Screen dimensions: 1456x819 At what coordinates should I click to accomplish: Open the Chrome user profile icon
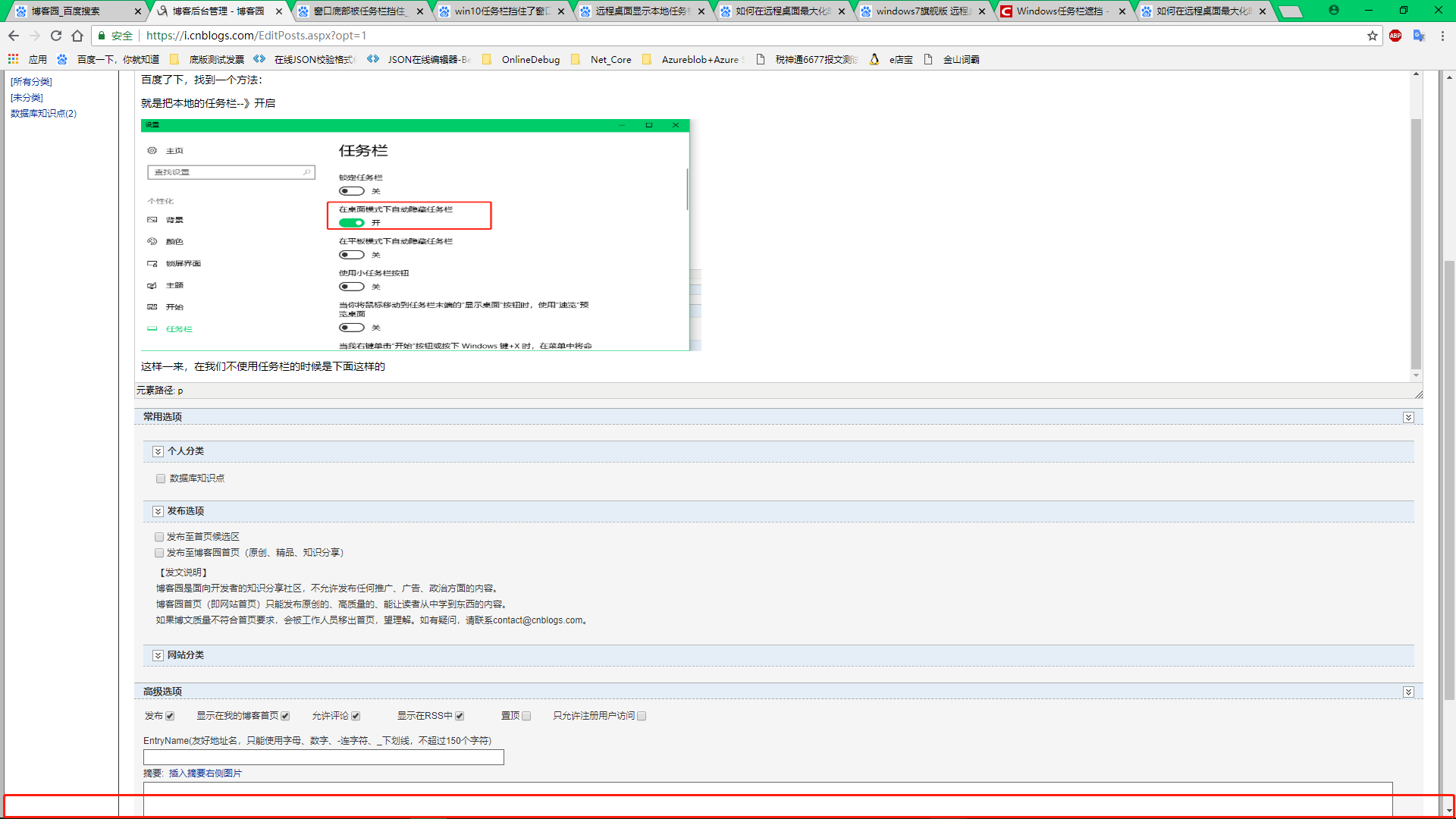1334,11
